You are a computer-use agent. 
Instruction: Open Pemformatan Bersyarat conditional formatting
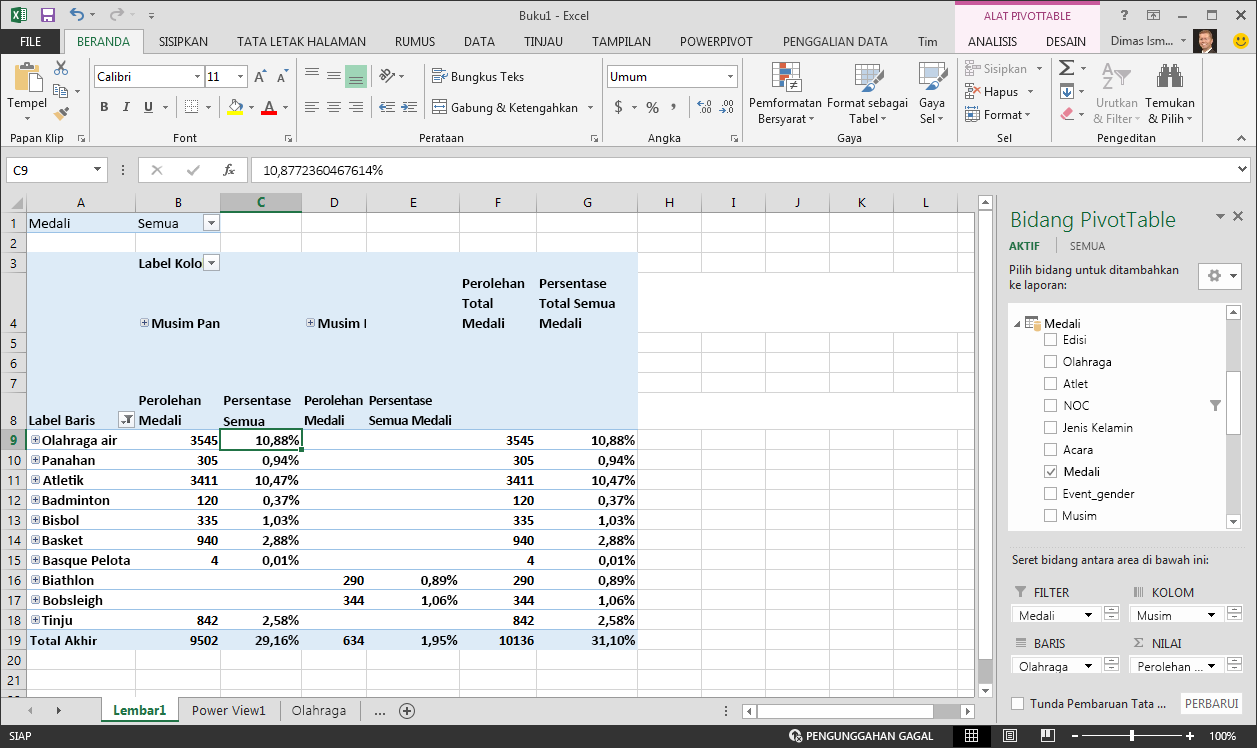(x=785, y=94)
